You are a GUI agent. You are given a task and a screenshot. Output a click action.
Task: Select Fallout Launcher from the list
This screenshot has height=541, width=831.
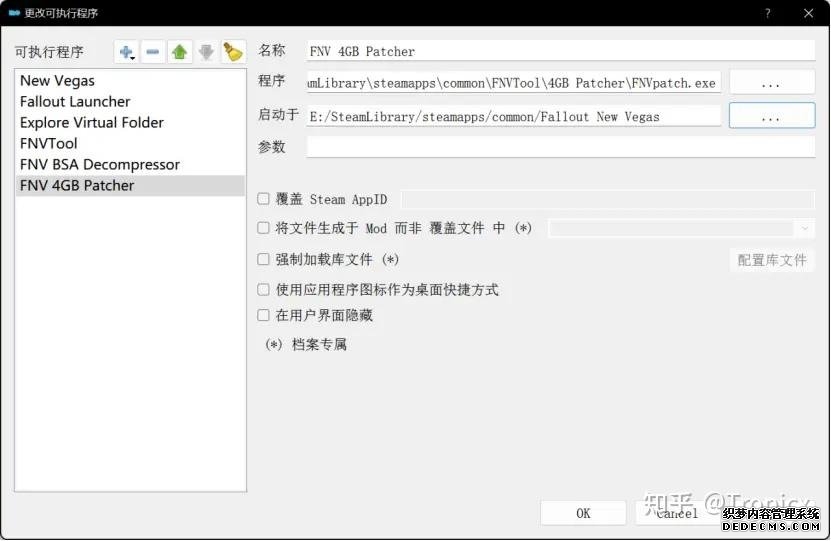[x=75, y=102]
